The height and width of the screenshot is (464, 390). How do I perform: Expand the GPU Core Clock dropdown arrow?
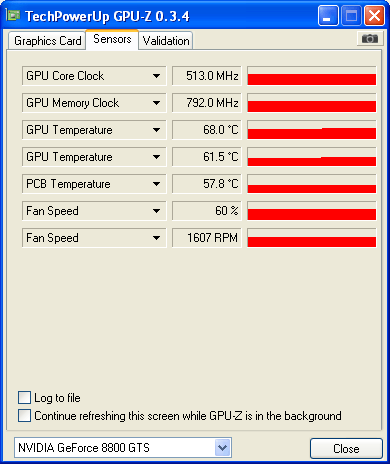point(156,76)
